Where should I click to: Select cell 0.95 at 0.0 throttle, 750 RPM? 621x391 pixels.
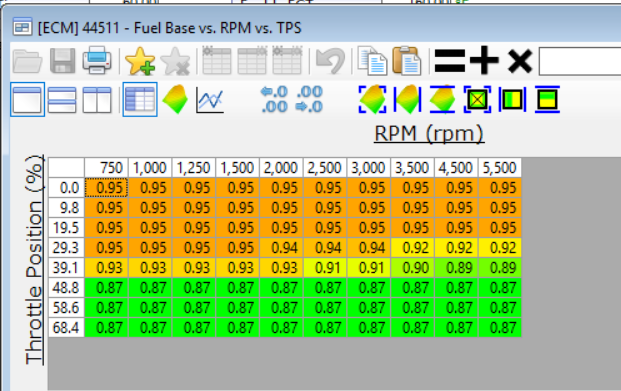[106, 188]
